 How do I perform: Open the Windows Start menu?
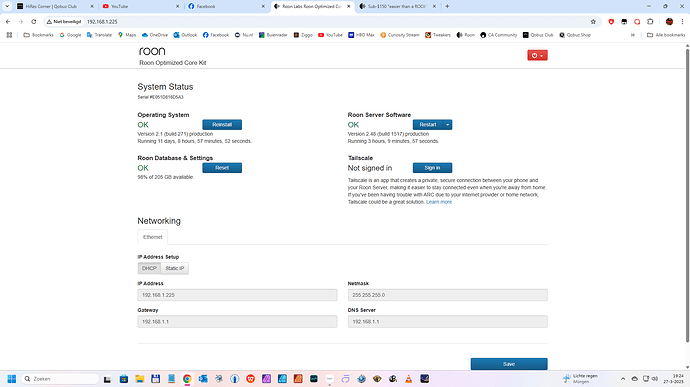pyautogui.click(x=12, y=379)
